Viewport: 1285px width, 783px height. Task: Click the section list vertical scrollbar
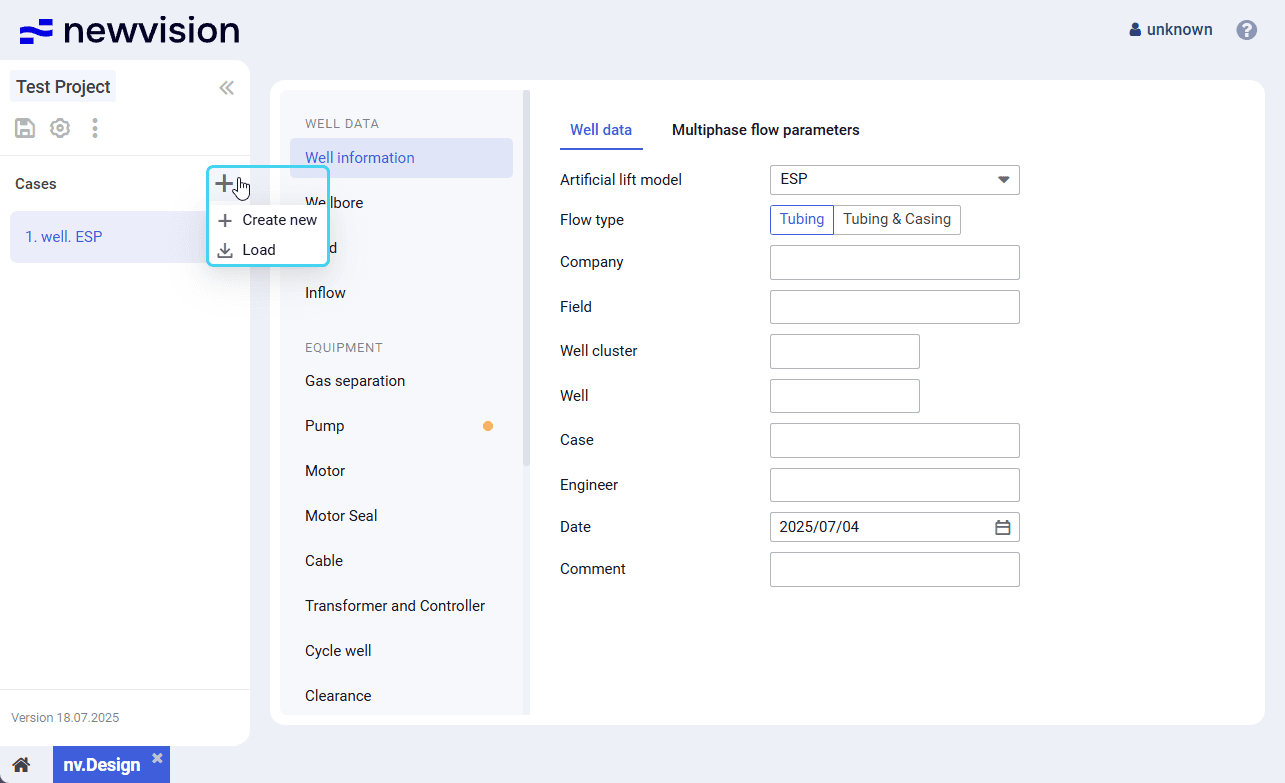(527, 280)
